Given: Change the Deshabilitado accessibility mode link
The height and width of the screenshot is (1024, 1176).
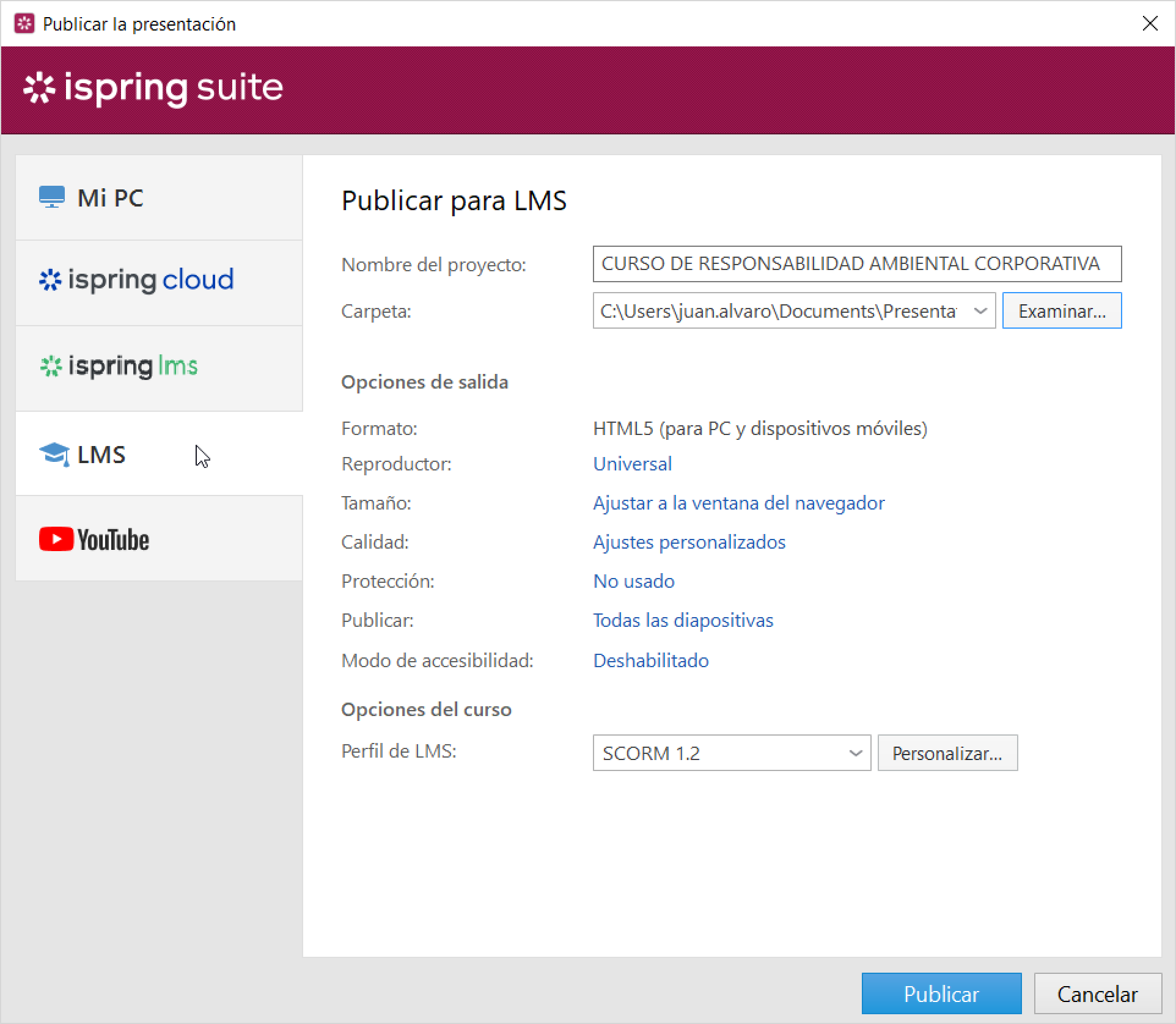Looking at the screenshot, I should (x=650, y=660).
